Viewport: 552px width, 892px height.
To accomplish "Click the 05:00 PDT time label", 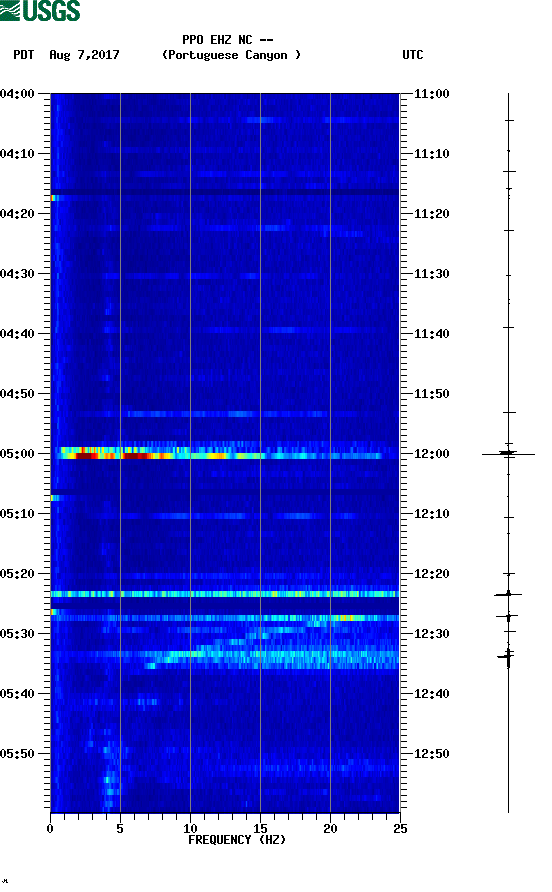I will (x=17, y=454).
